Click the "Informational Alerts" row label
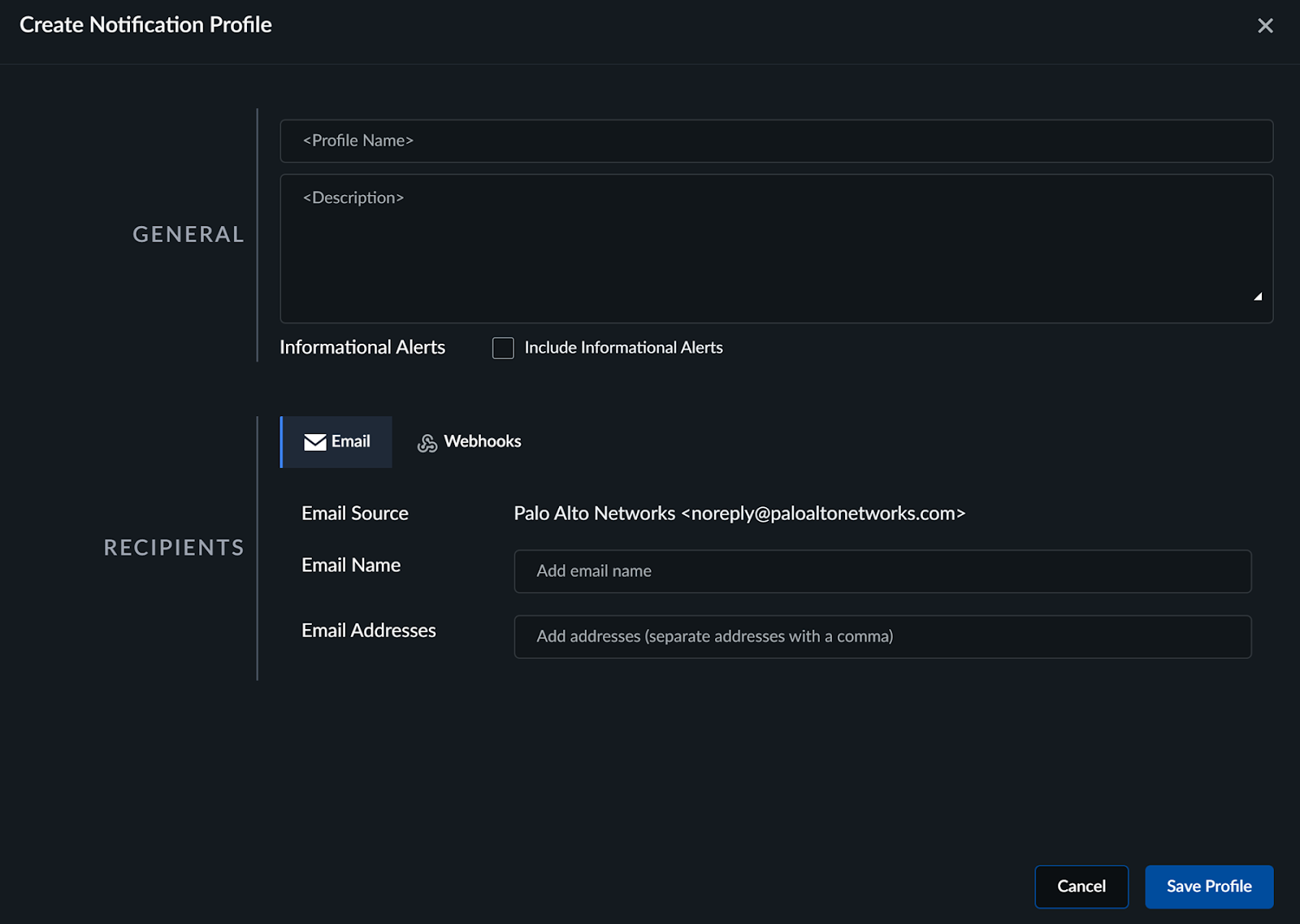Screen dimensions: 1300x924 click(x=362, y=348)
